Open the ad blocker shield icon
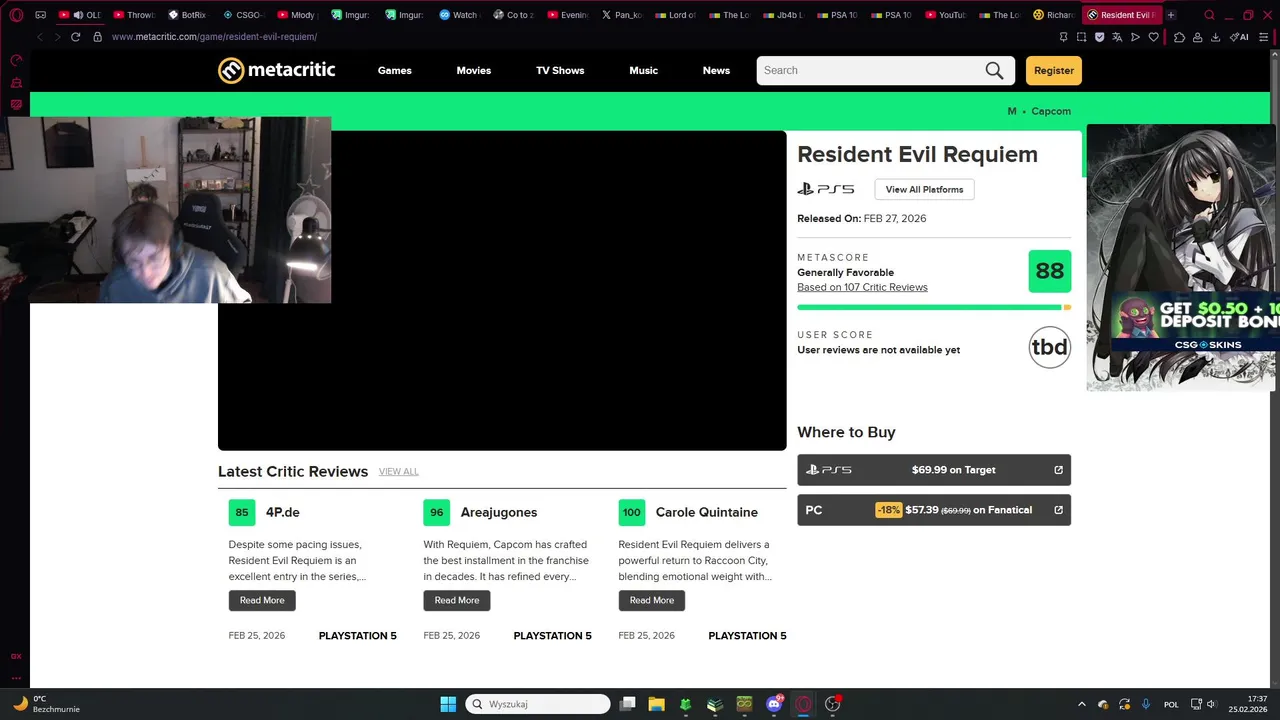 [x=1099, y=37]
